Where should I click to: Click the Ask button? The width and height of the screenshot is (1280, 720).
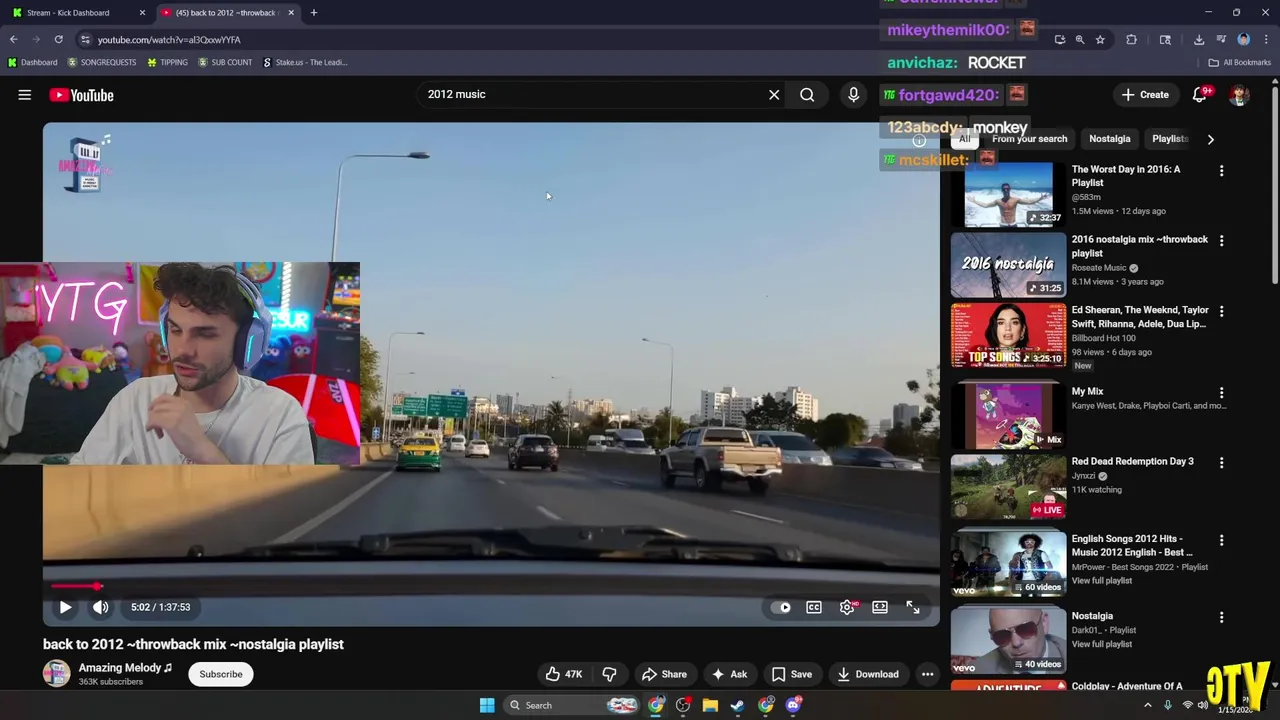pos(729,674)
